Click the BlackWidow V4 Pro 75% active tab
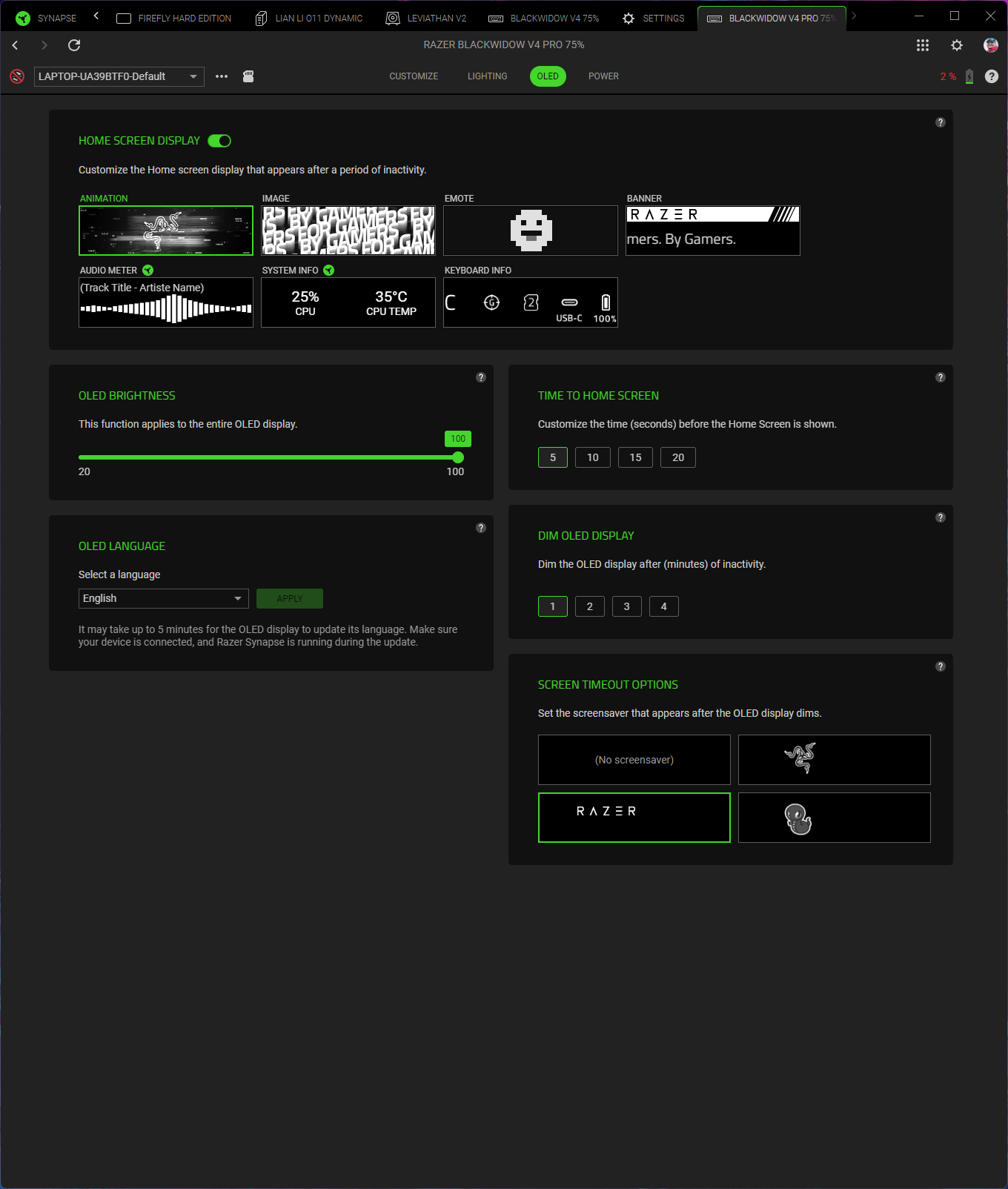 [x=772, y=18]
